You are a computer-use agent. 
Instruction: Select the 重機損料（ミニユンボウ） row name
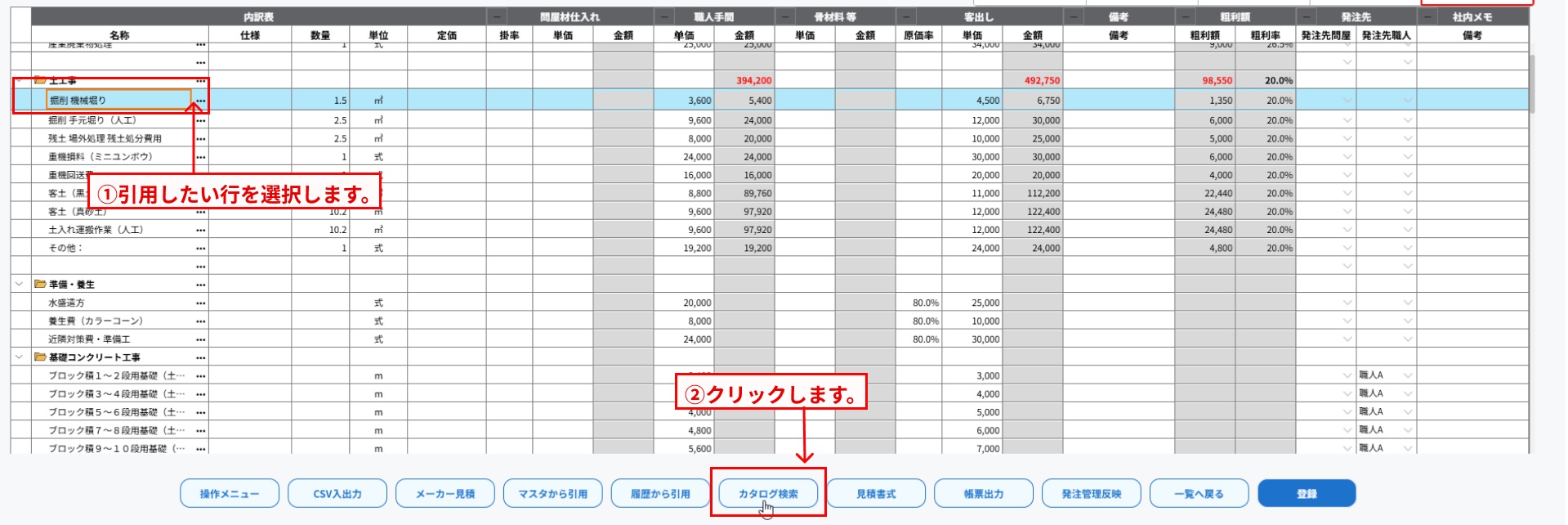click(x=101, y=157)
